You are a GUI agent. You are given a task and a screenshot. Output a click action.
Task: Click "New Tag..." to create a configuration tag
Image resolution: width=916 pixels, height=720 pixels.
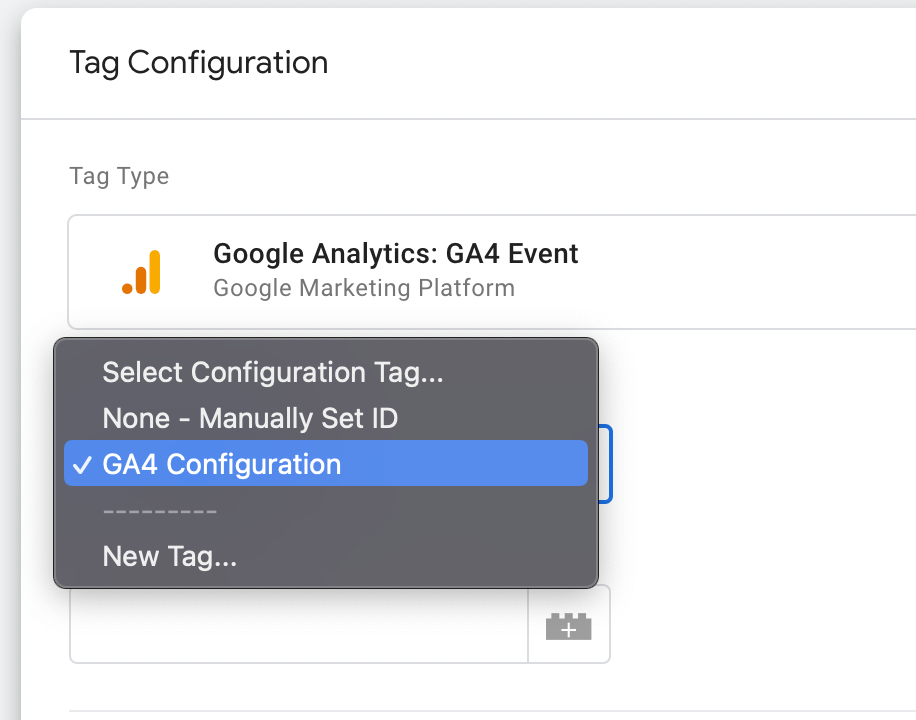tap(169, 556)
